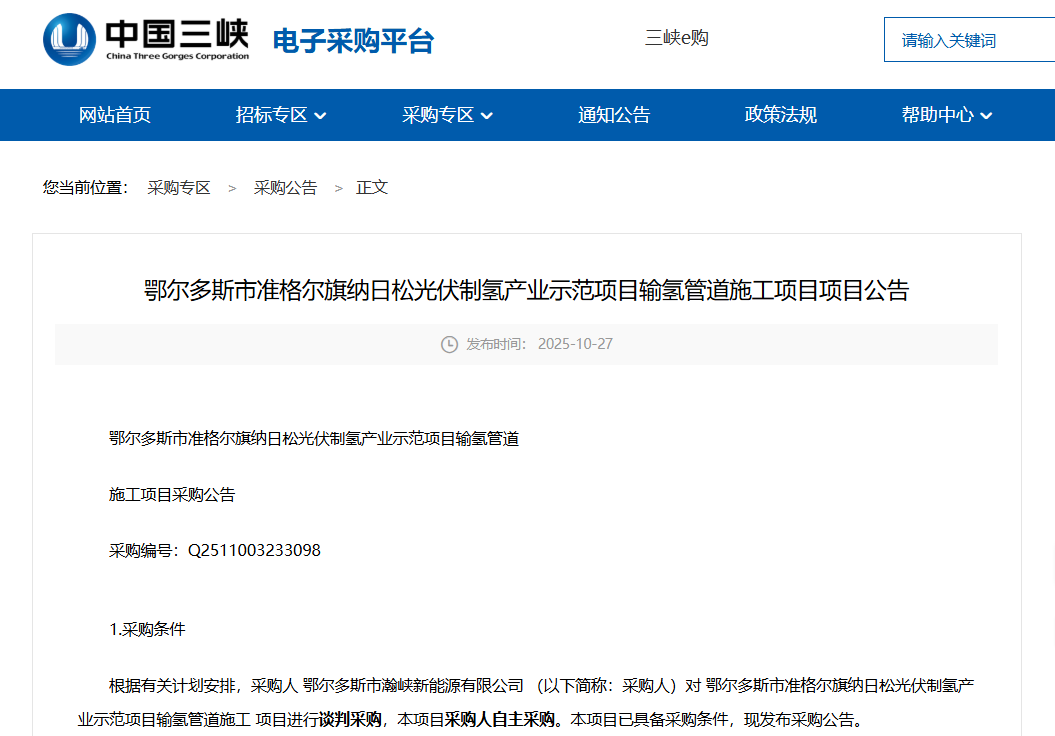The width and height of the screenshot is (1055, 736).
Task: Expand the 帮助中心 dropdown chevron
Action: tap(986, 115)
